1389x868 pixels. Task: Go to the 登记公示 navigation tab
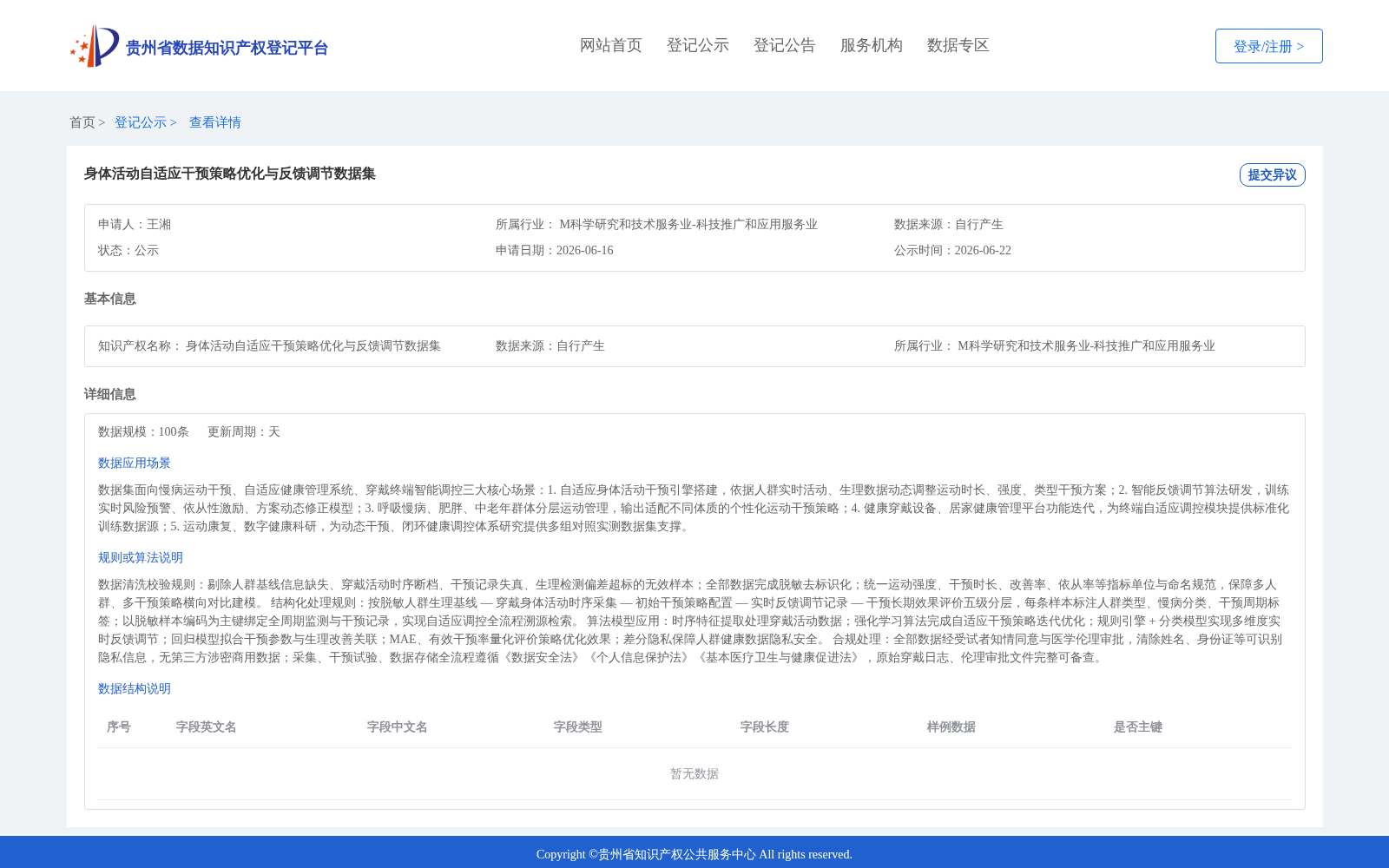(x=698, y=45)
